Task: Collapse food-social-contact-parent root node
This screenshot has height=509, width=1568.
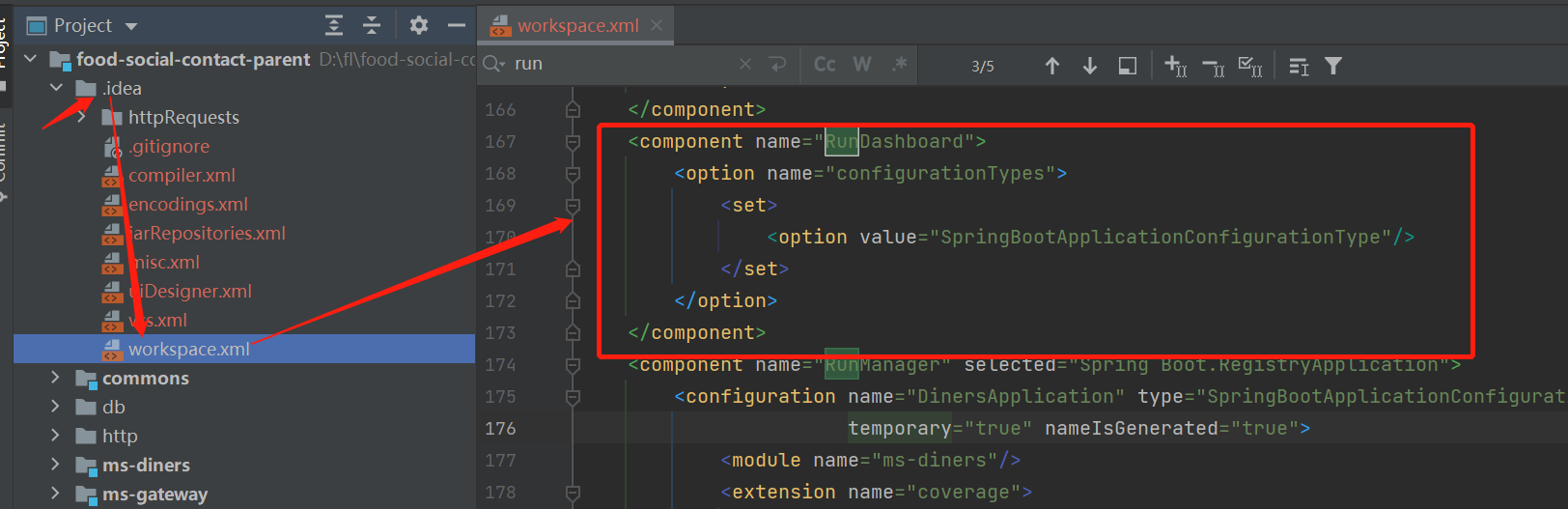Action: click(x=31, y=59)
